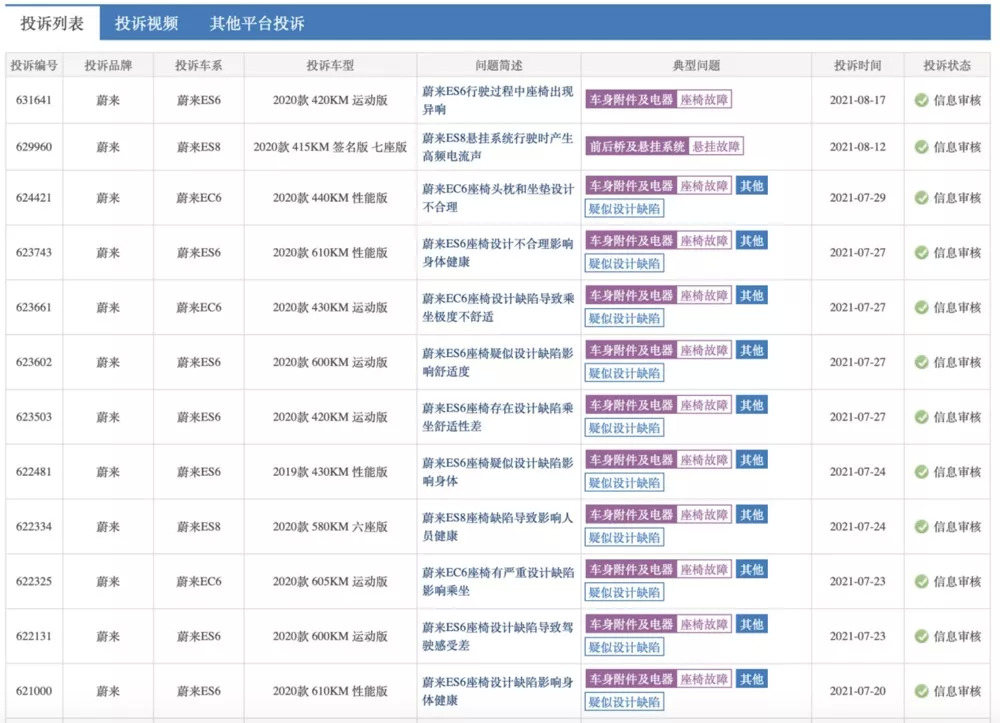
Task: Open complaint 蔚来ES6行驶过程中座椅出现异响
Action: (x=497, y=100)
